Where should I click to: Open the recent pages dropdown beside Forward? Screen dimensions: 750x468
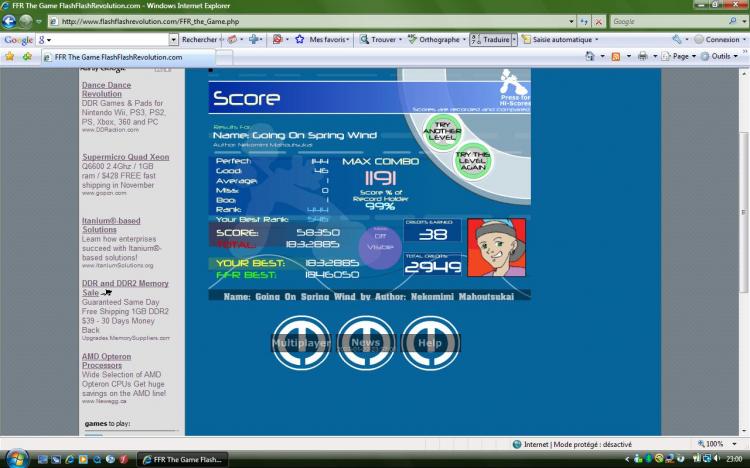(39, 22)
